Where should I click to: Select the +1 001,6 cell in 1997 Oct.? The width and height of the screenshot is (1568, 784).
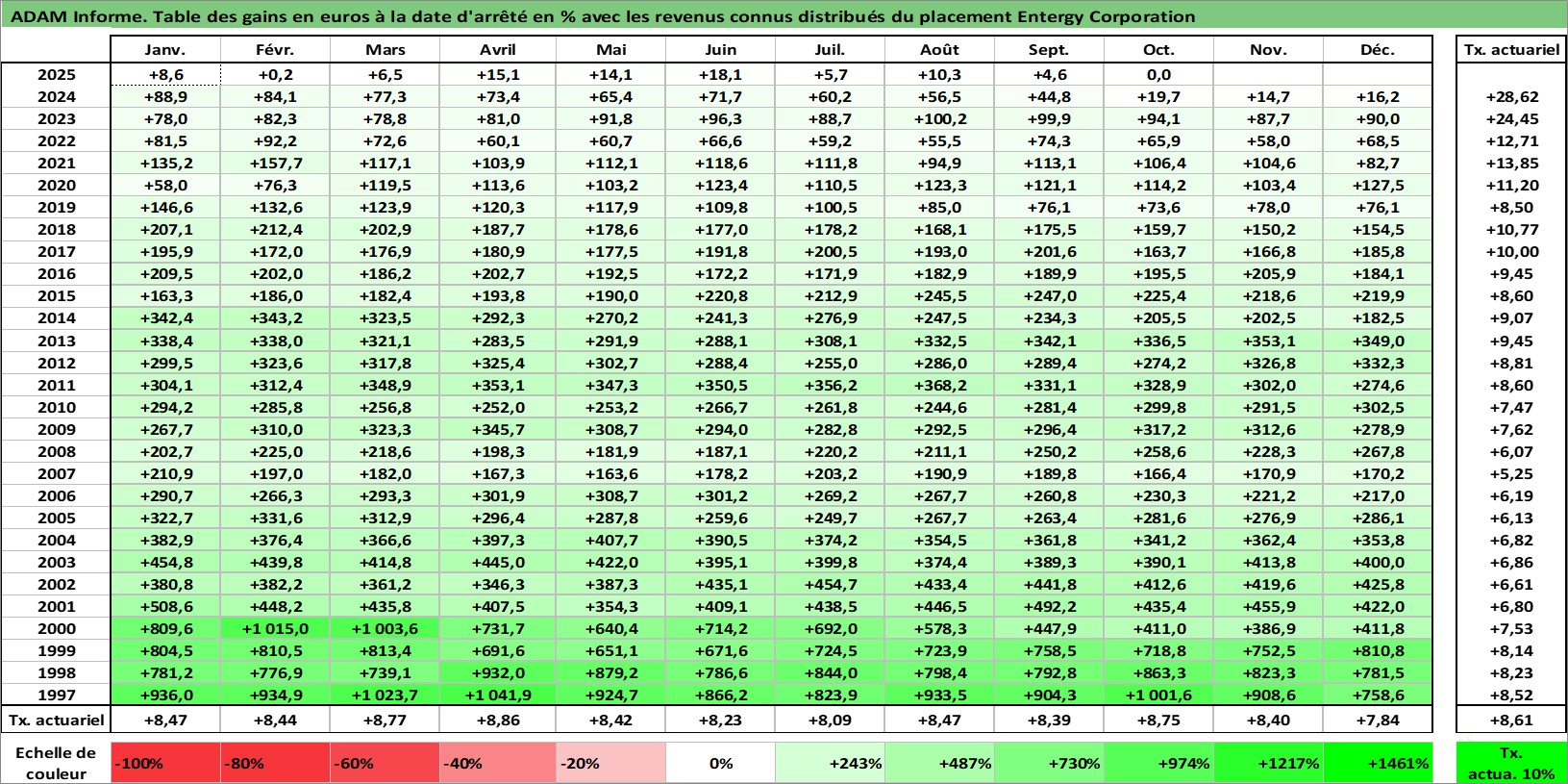click(1158, 695)
